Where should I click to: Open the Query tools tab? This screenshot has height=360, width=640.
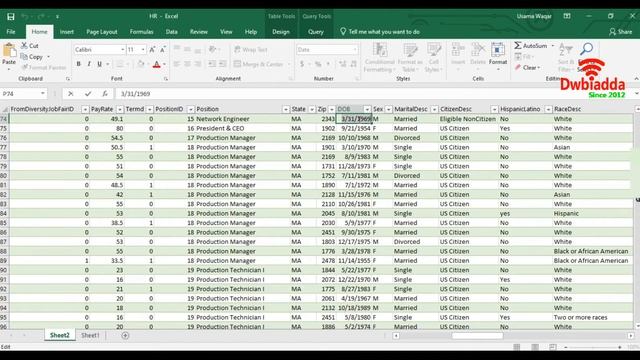pos(316,31)
